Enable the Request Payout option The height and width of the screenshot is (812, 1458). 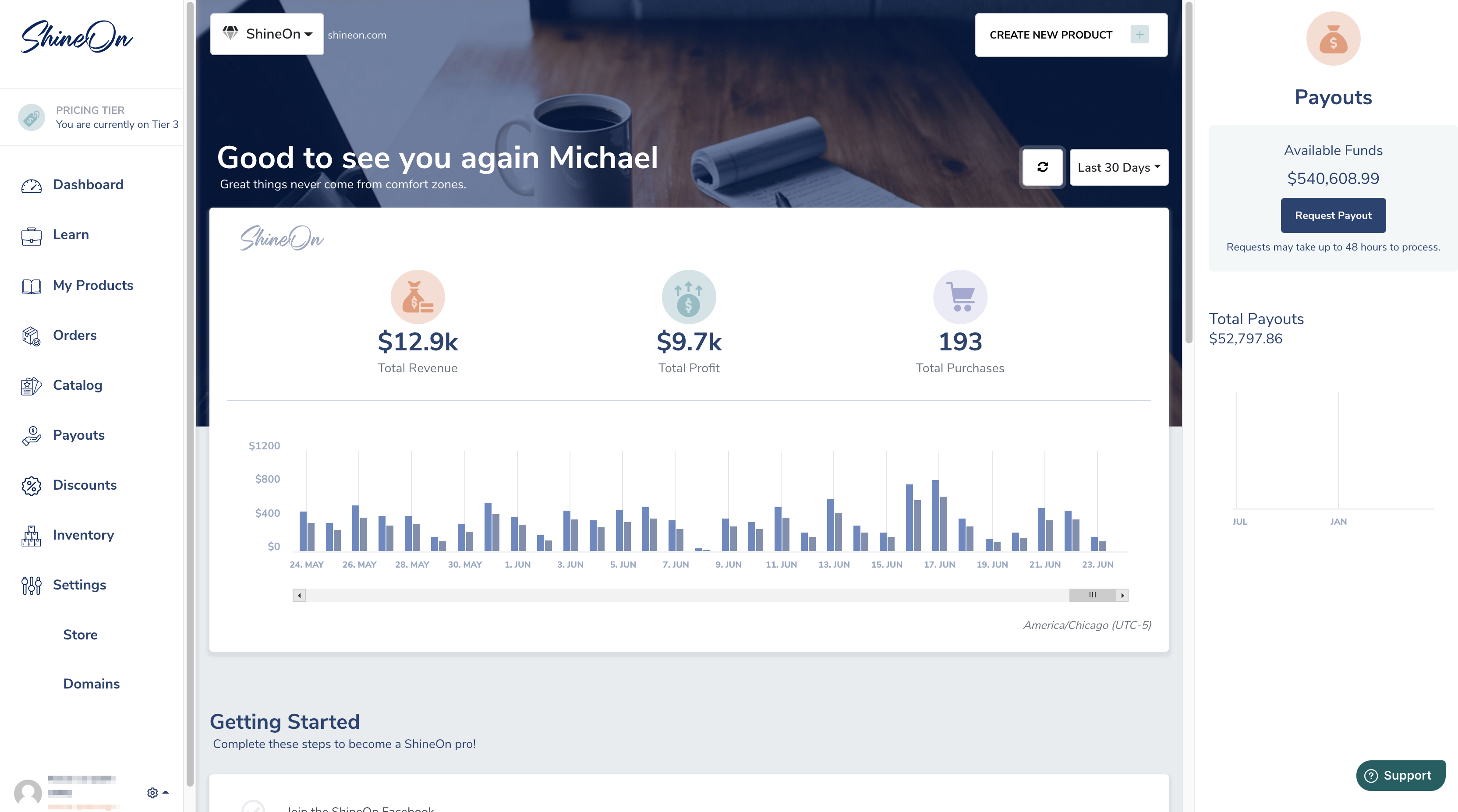tap(1333, 215)
